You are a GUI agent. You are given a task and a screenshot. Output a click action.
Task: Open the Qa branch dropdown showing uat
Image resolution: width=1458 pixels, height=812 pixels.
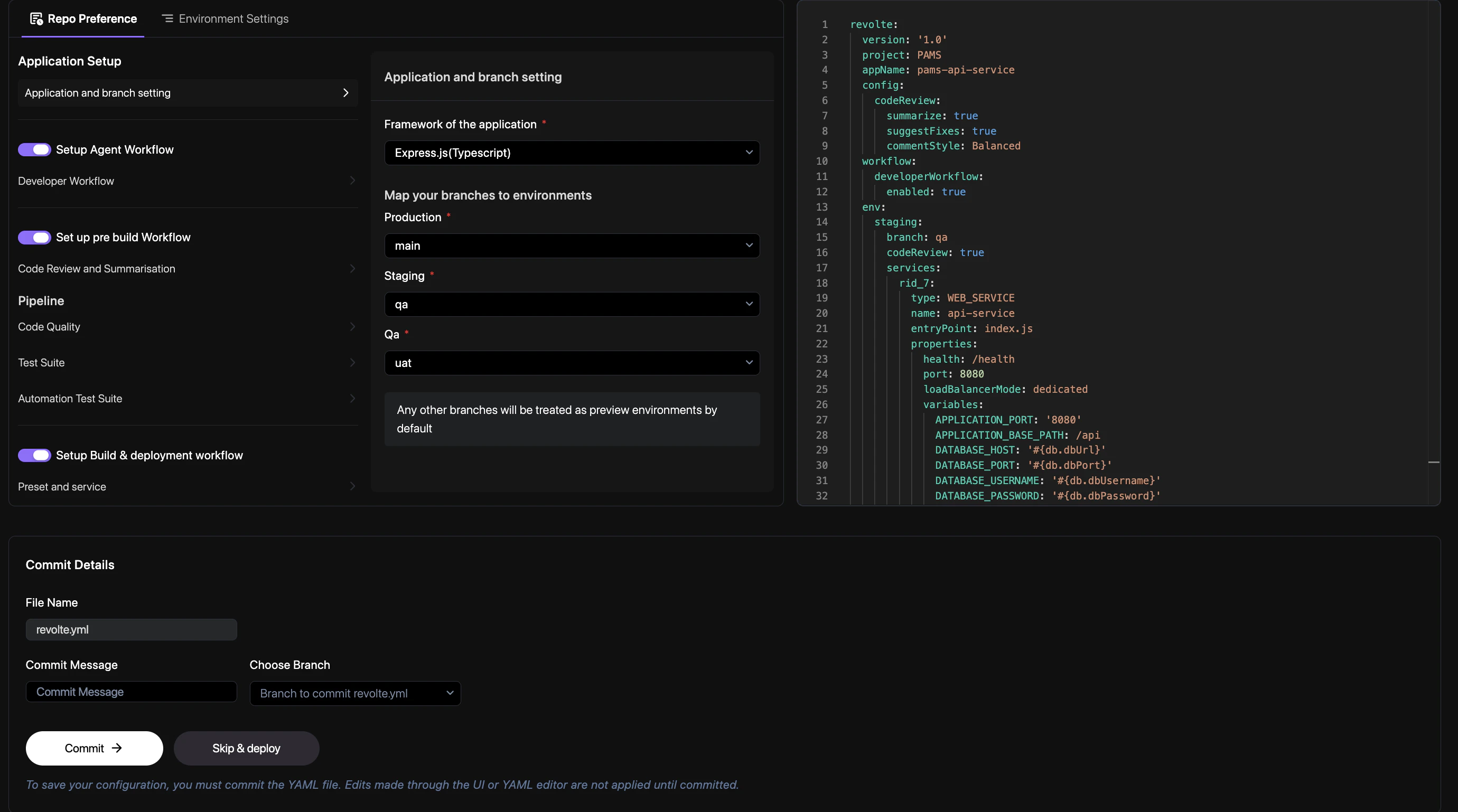point(572,363)
